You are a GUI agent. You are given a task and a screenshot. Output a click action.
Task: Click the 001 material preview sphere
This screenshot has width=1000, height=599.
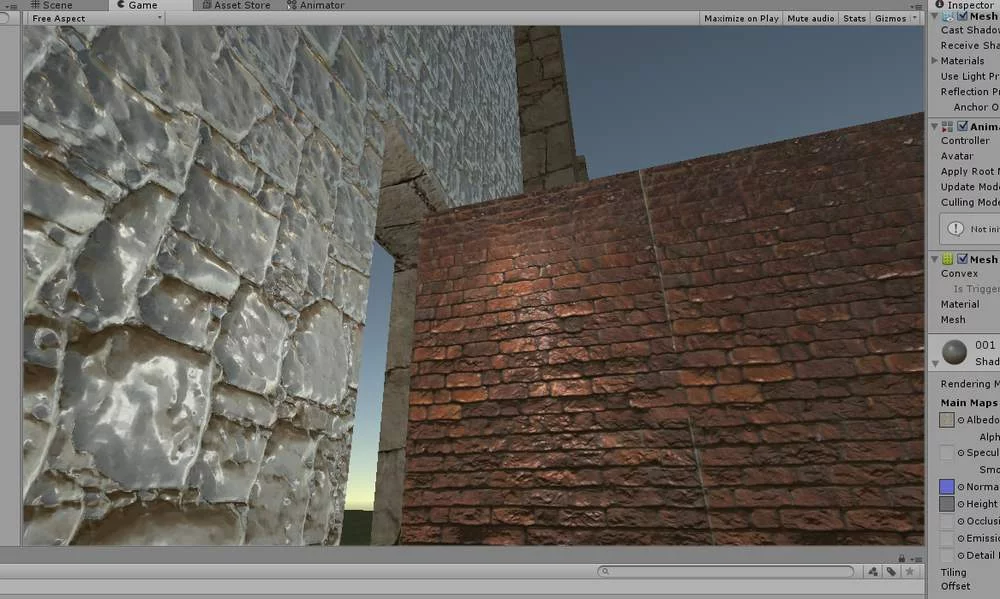(x=955, y=352)
